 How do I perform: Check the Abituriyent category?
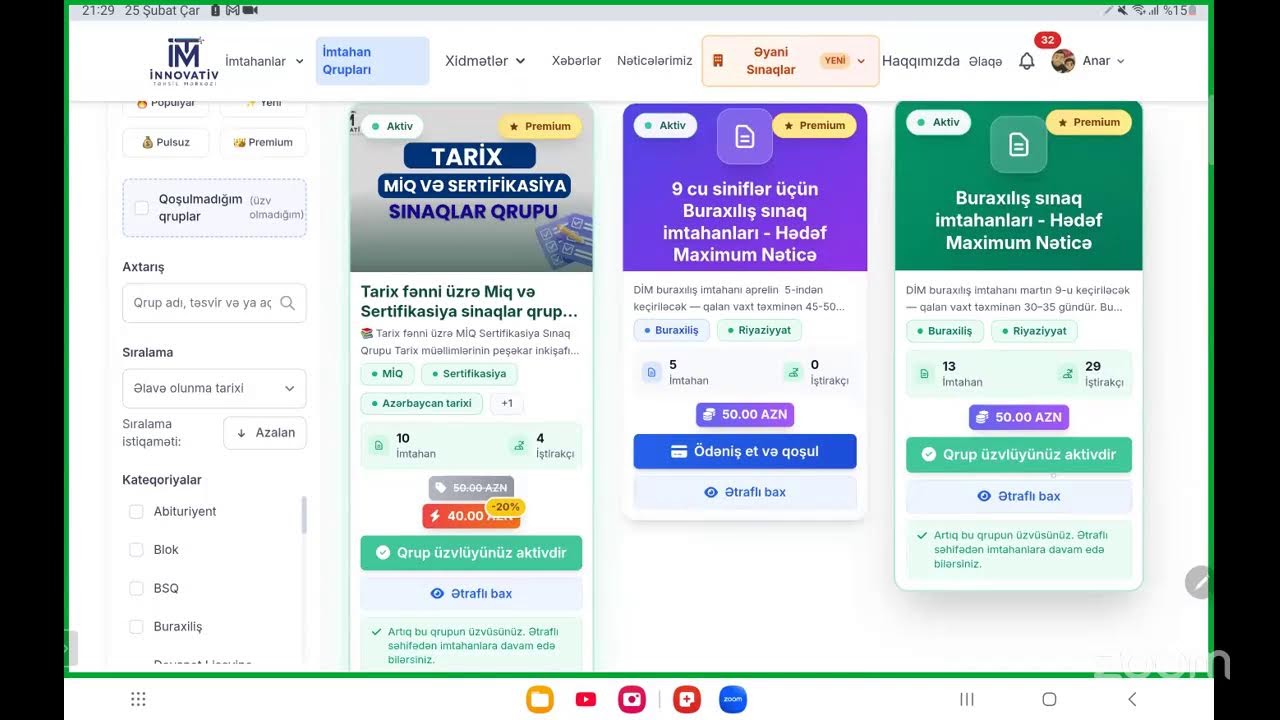click(x=136, y=511)
